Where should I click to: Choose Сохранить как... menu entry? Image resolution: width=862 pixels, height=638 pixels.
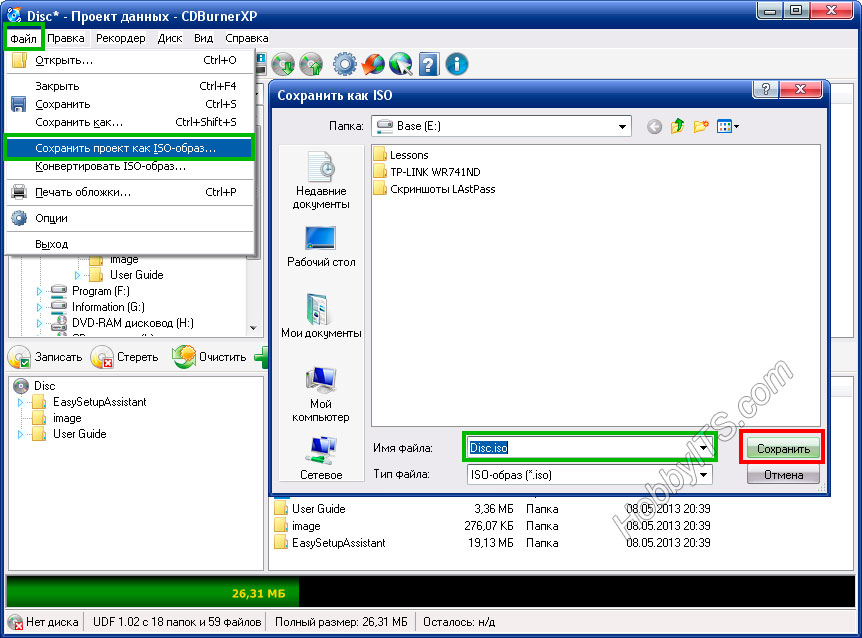point(129,123)
